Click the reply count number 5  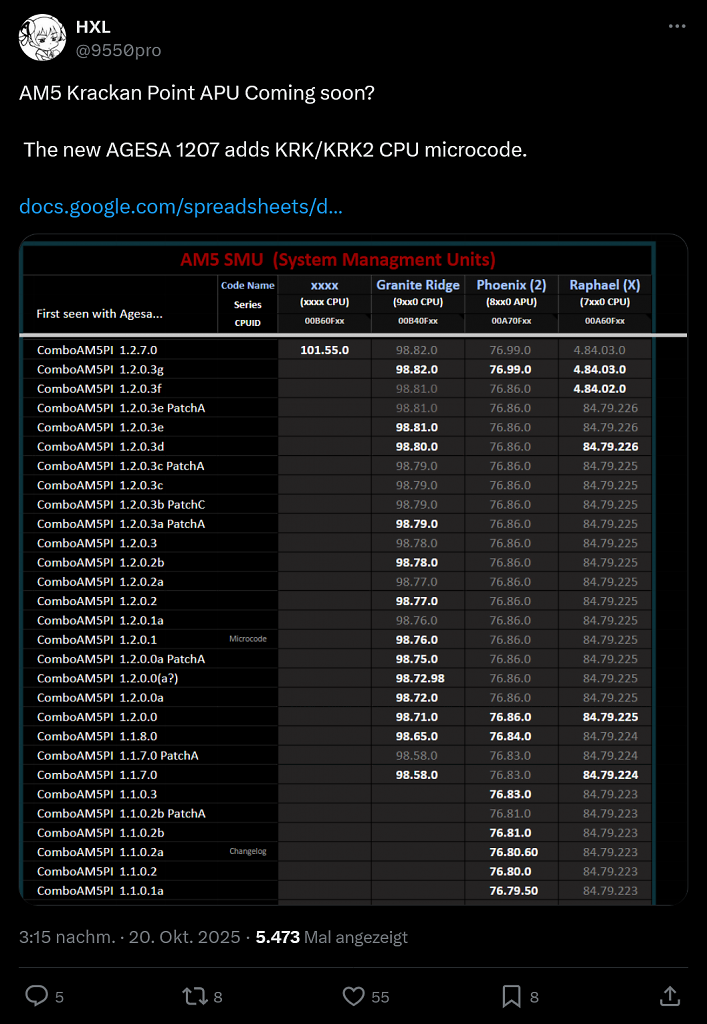pyautogui.click(x=59, y=997)
